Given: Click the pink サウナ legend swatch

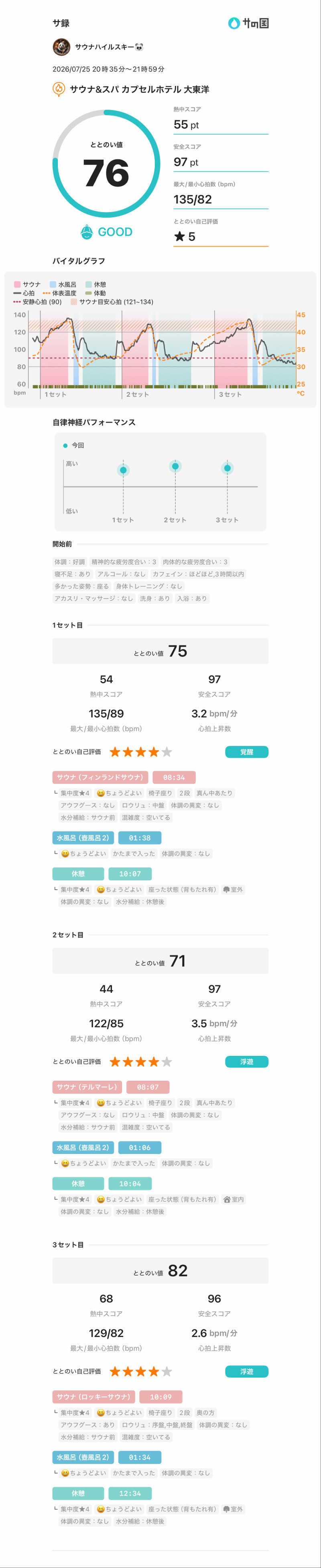Looking at the screenshot, I should tap(17, 284).
